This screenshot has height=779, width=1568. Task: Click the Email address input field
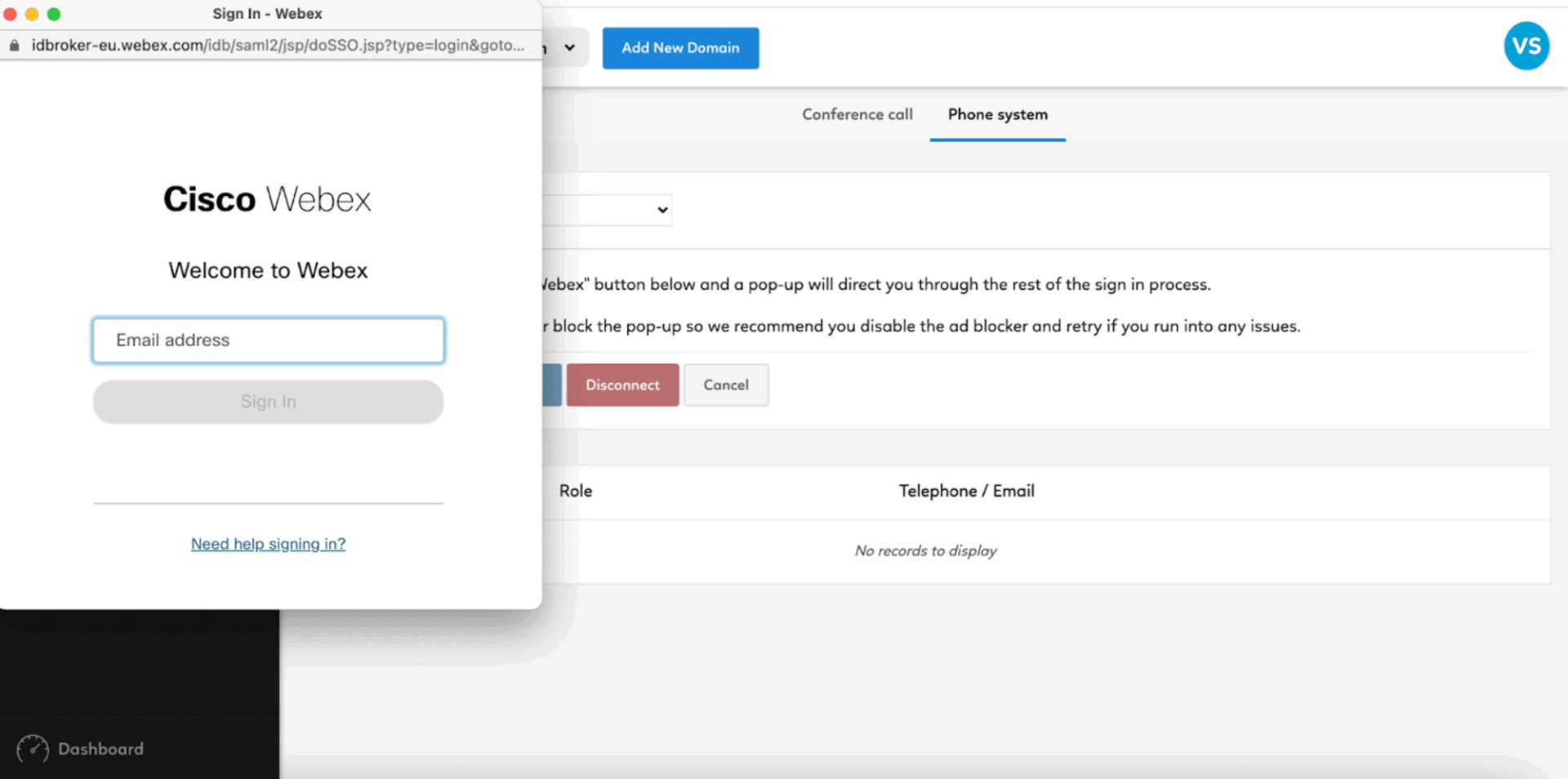point(268,340)
